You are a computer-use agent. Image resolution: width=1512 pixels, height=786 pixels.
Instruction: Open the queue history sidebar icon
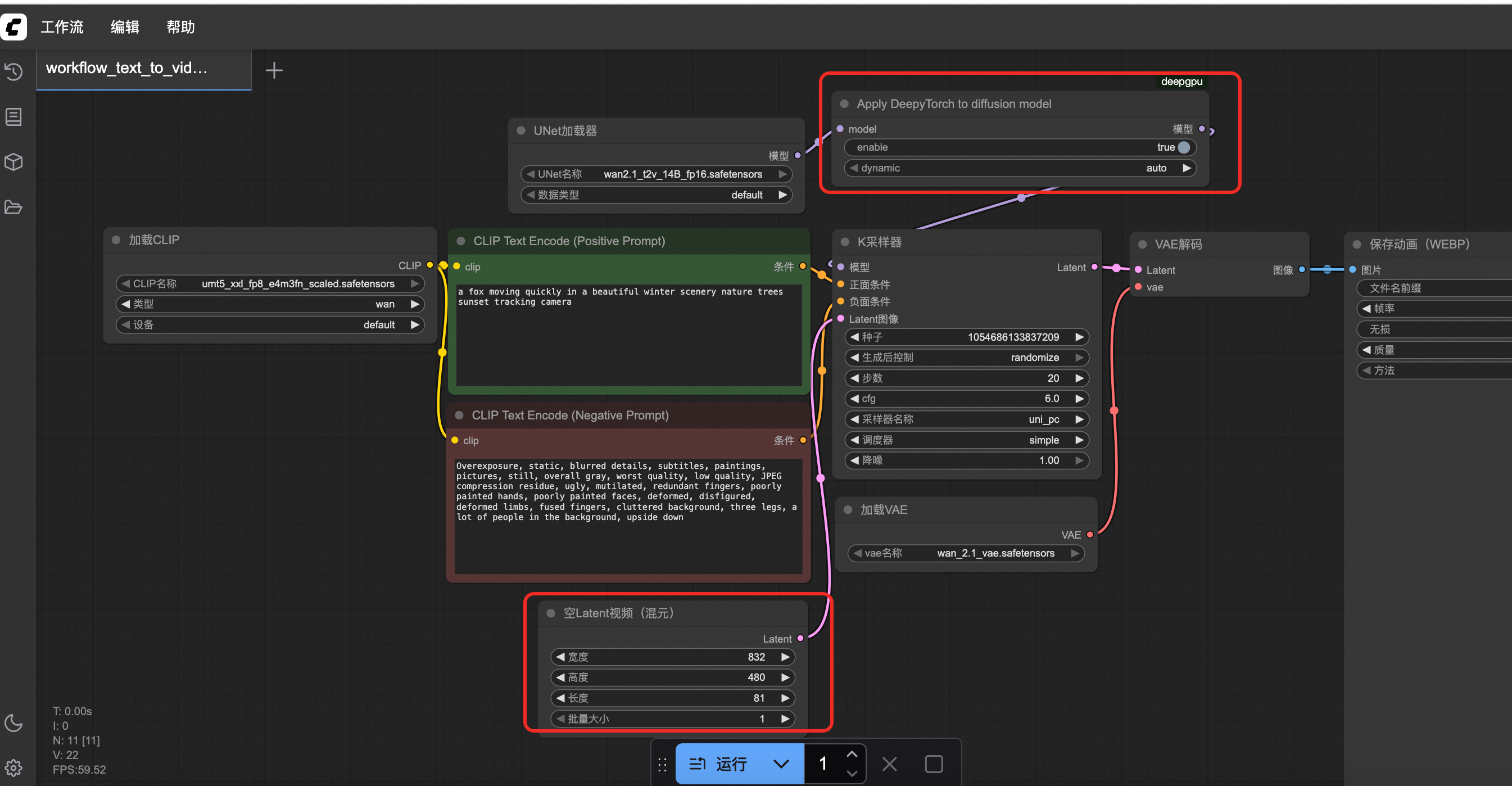click(x=13, y=71)
